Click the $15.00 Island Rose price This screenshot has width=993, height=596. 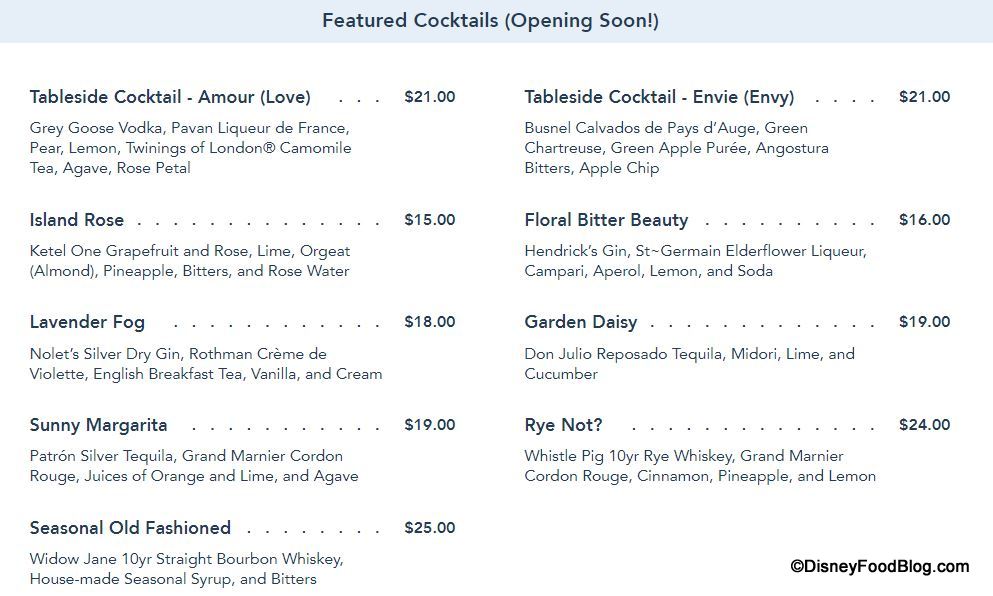point(429,220)
